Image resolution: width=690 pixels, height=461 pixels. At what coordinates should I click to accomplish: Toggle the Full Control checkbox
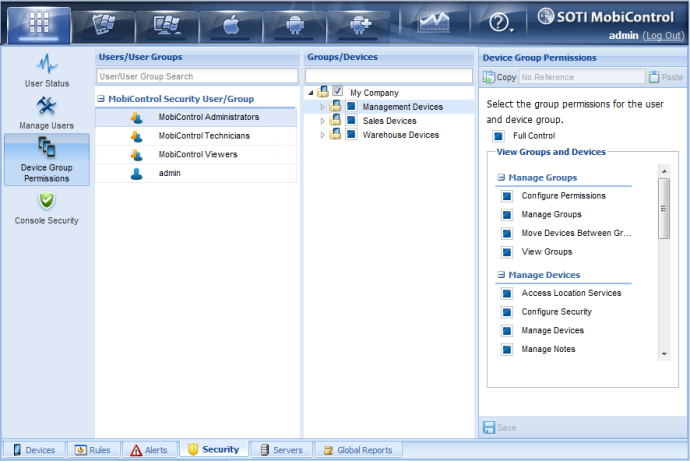pos(498,136)
